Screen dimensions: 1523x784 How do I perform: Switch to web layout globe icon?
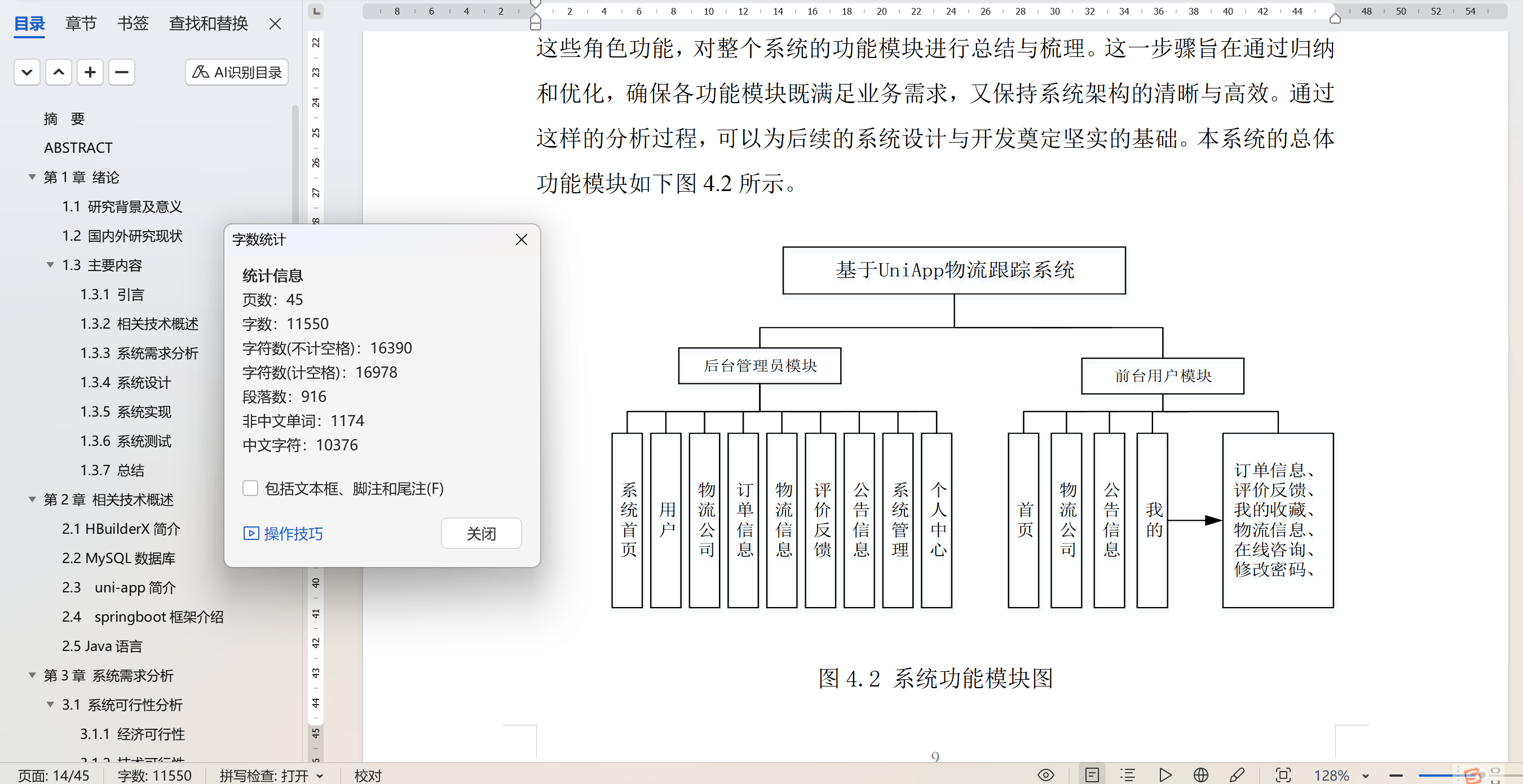tap(1200, 774)
